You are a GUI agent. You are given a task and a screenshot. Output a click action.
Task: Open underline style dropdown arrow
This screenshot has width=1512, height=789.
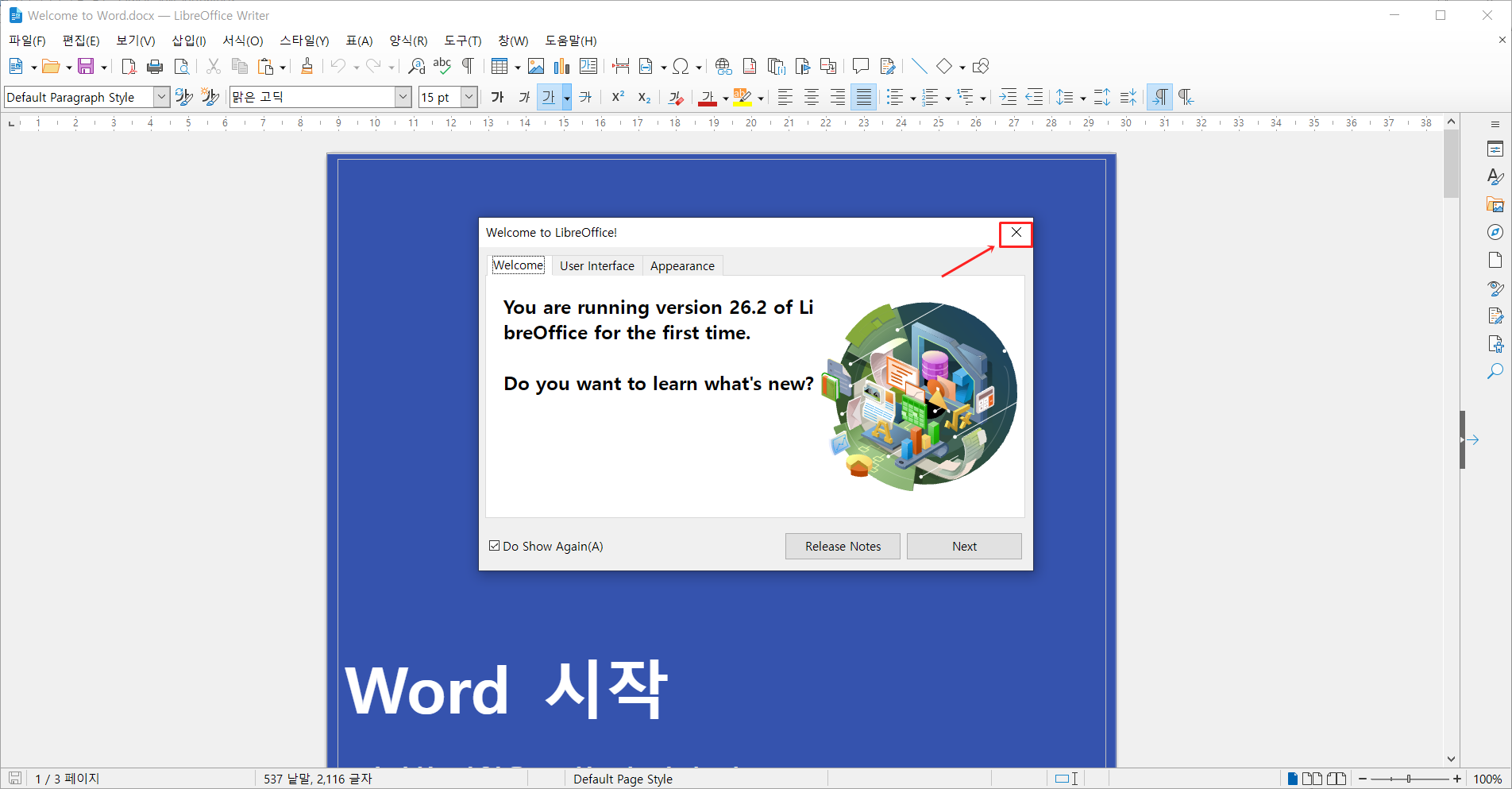coord(567,98)
